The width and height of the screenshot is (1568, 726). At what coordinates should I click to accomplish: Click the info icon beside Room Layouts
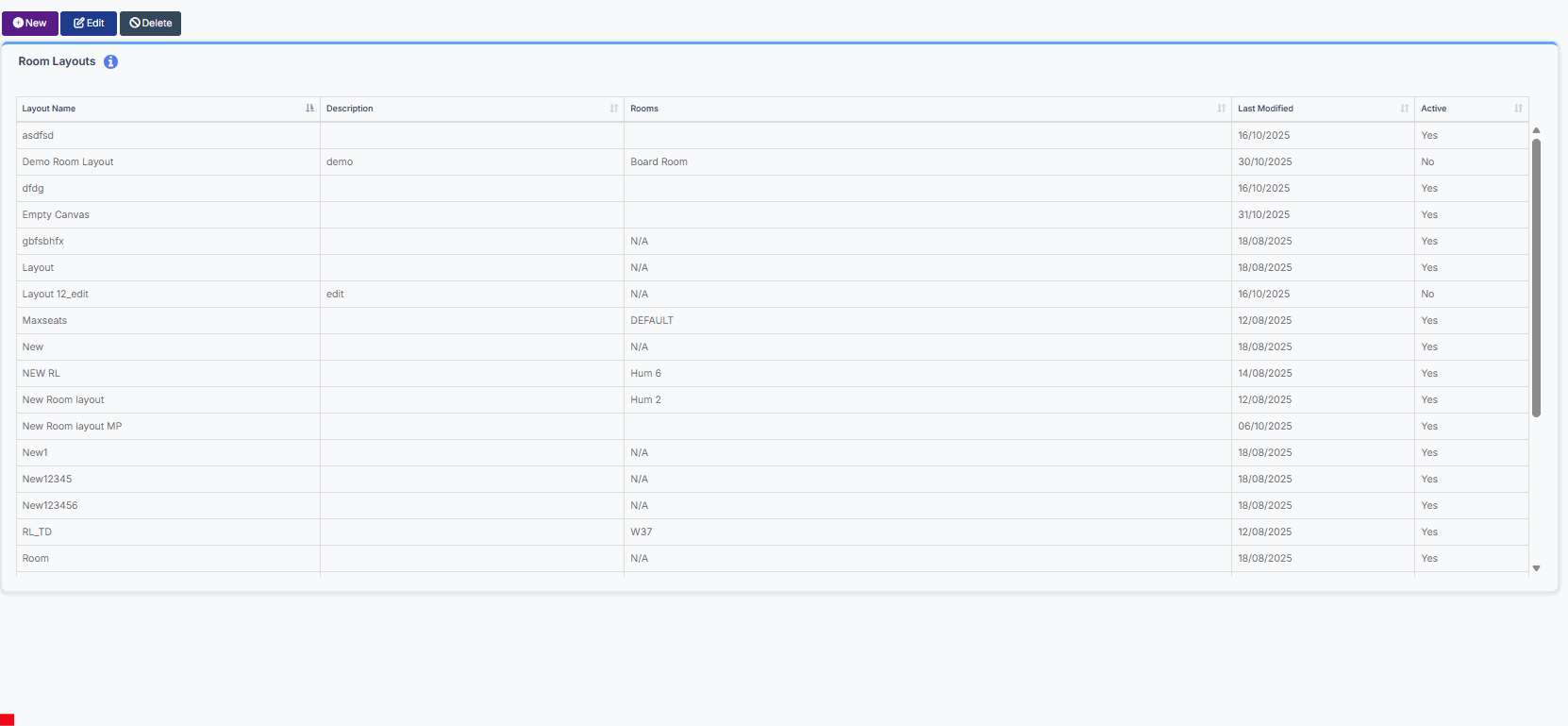(x=110, y=61)
